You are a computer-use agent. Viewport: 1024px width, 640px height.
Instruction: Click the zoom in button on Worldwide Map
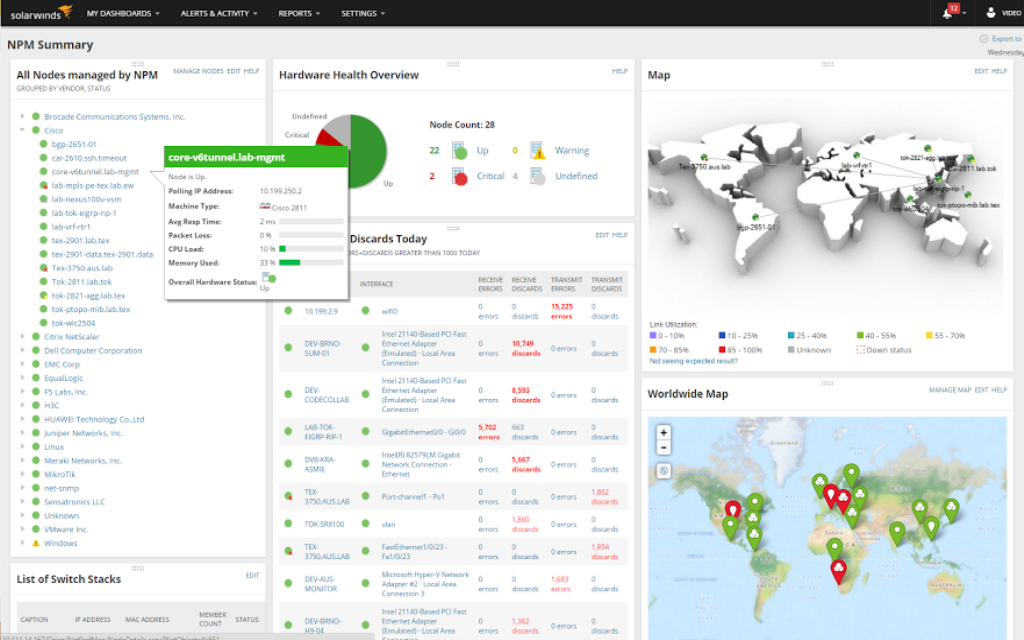[x=663, y=434]
